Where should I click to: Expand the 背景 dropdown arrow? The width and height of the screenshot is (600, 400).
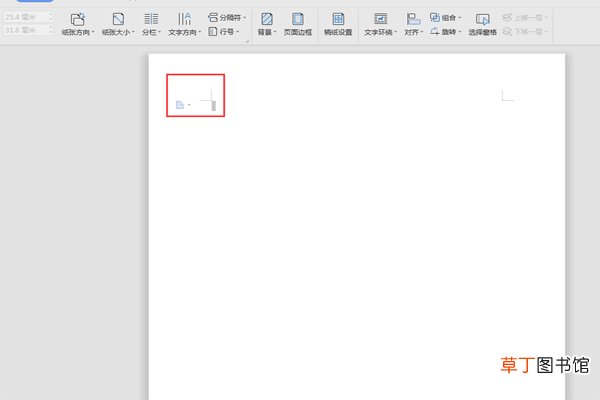coord(275,32)
